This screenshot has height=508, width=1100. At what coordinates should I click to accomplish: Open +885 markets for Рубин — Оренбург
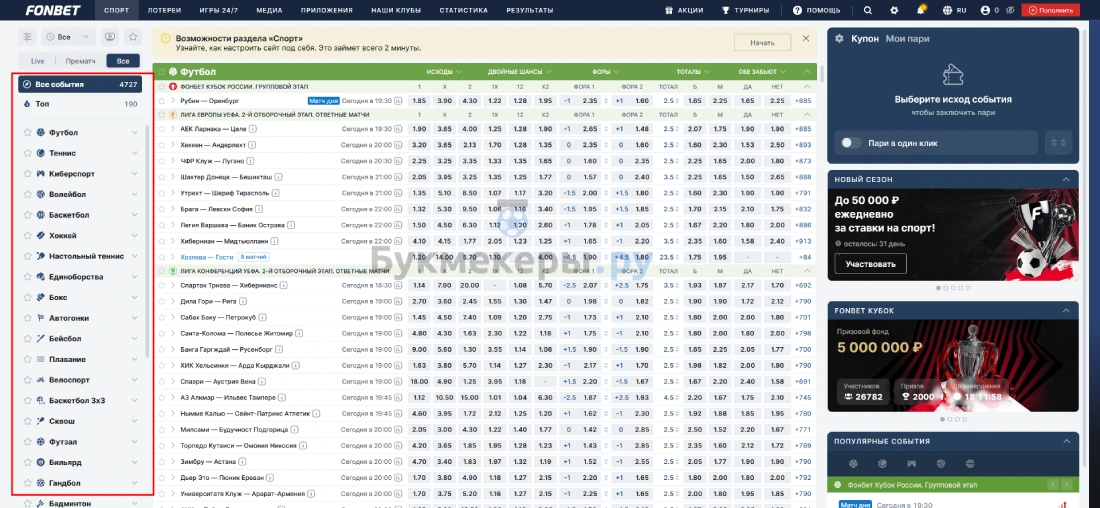pyautogui.click(x=803, y=100)
